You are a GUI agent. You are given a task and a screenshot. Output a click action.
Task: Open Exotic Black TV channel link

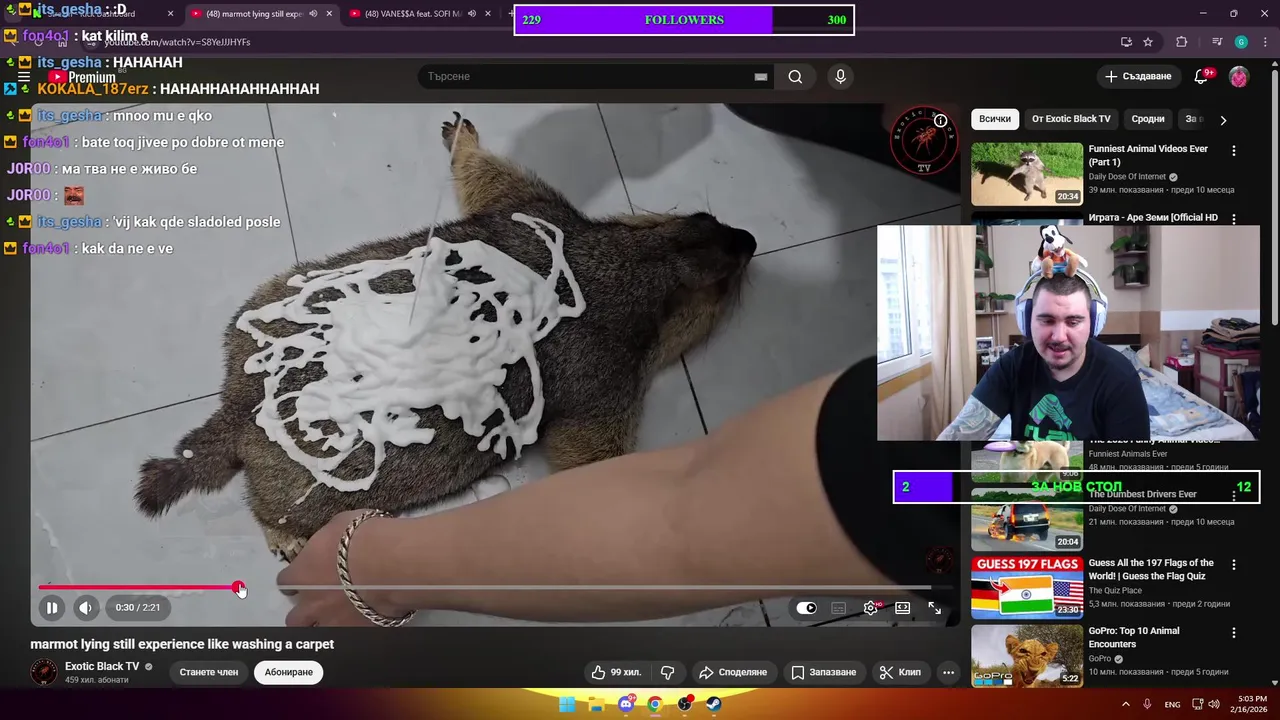pyautogui.click(x=102, y=666)
